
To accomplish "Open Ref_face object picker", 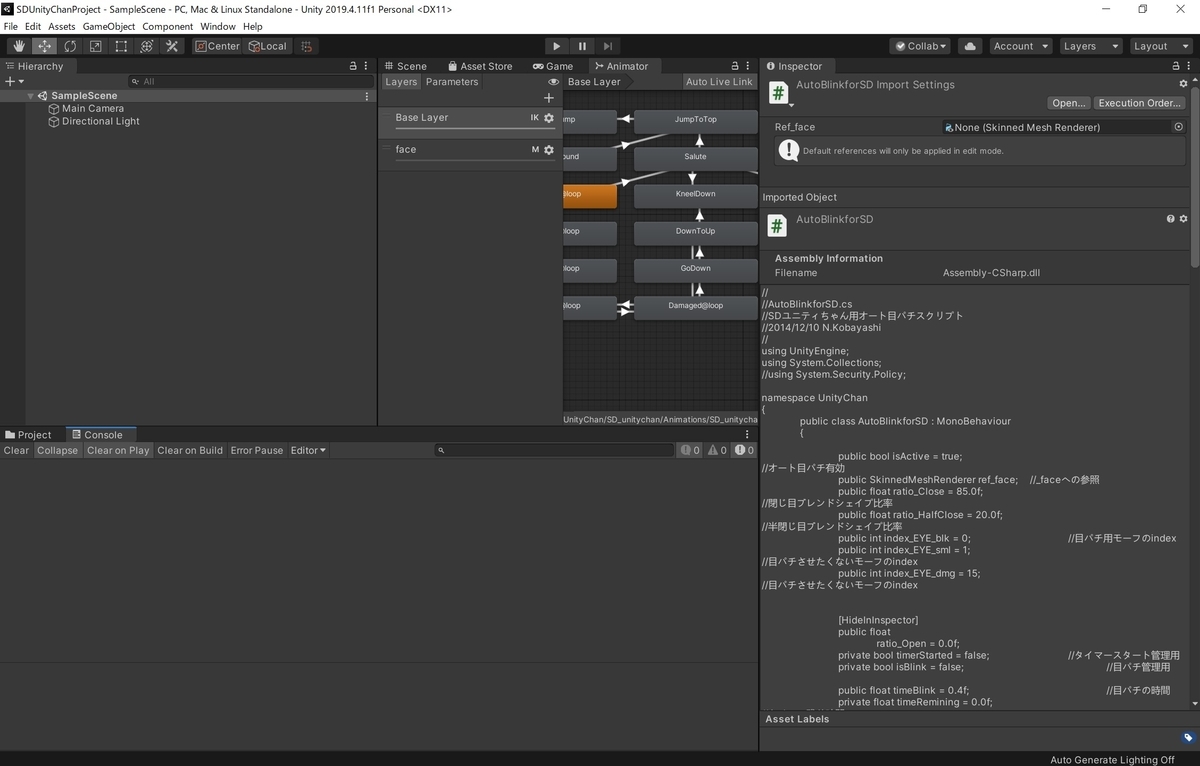I will point(1178,127).
